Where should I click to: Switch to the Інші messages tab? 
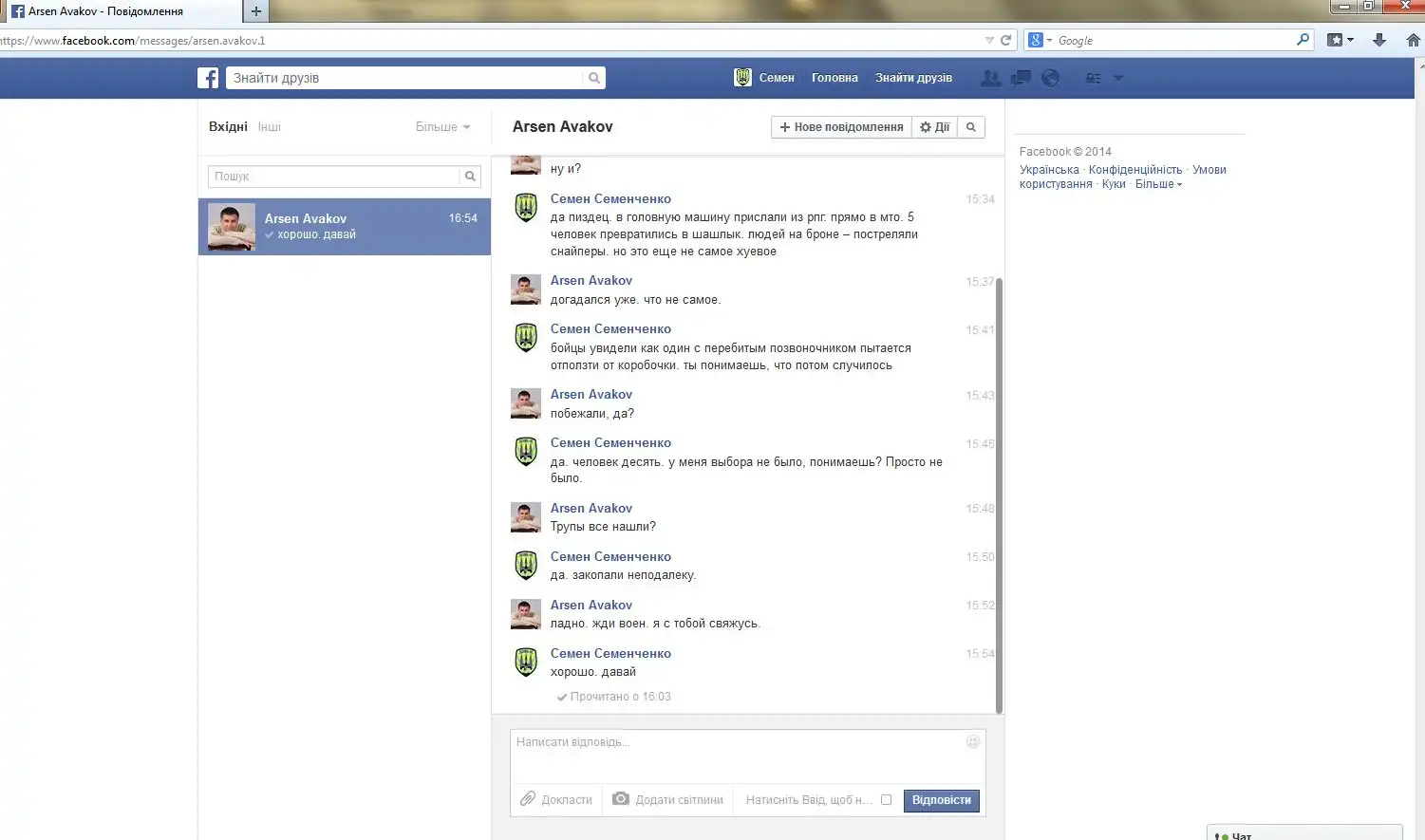[270, 127]
